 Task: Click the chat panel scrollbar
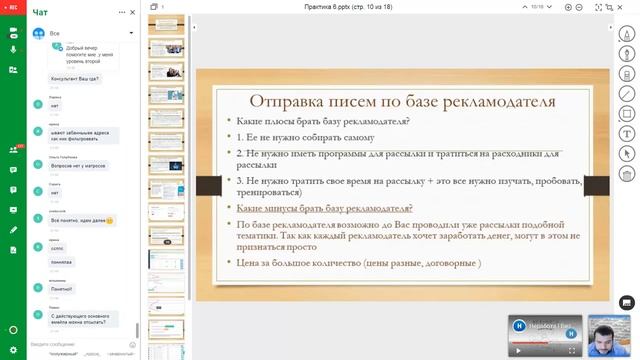[x=137, y=330]
